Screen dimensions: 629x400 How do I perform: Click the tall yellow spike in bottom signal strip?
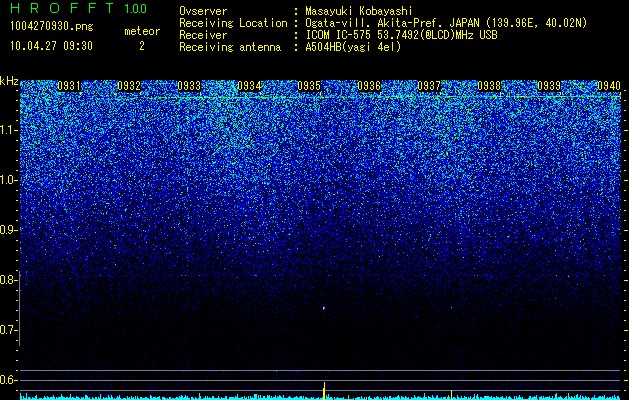tap(324, 391)
